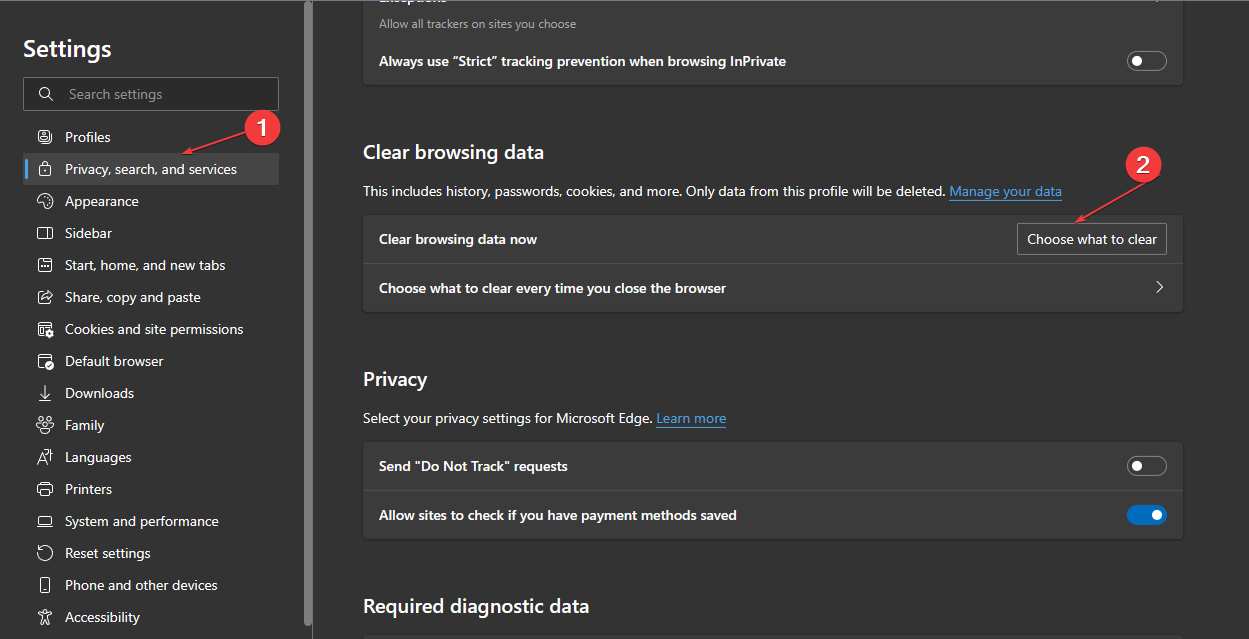Open Start, home, and new tabs
The width and height of the screenshot is (1249, 639).
(x=145, y=265)
